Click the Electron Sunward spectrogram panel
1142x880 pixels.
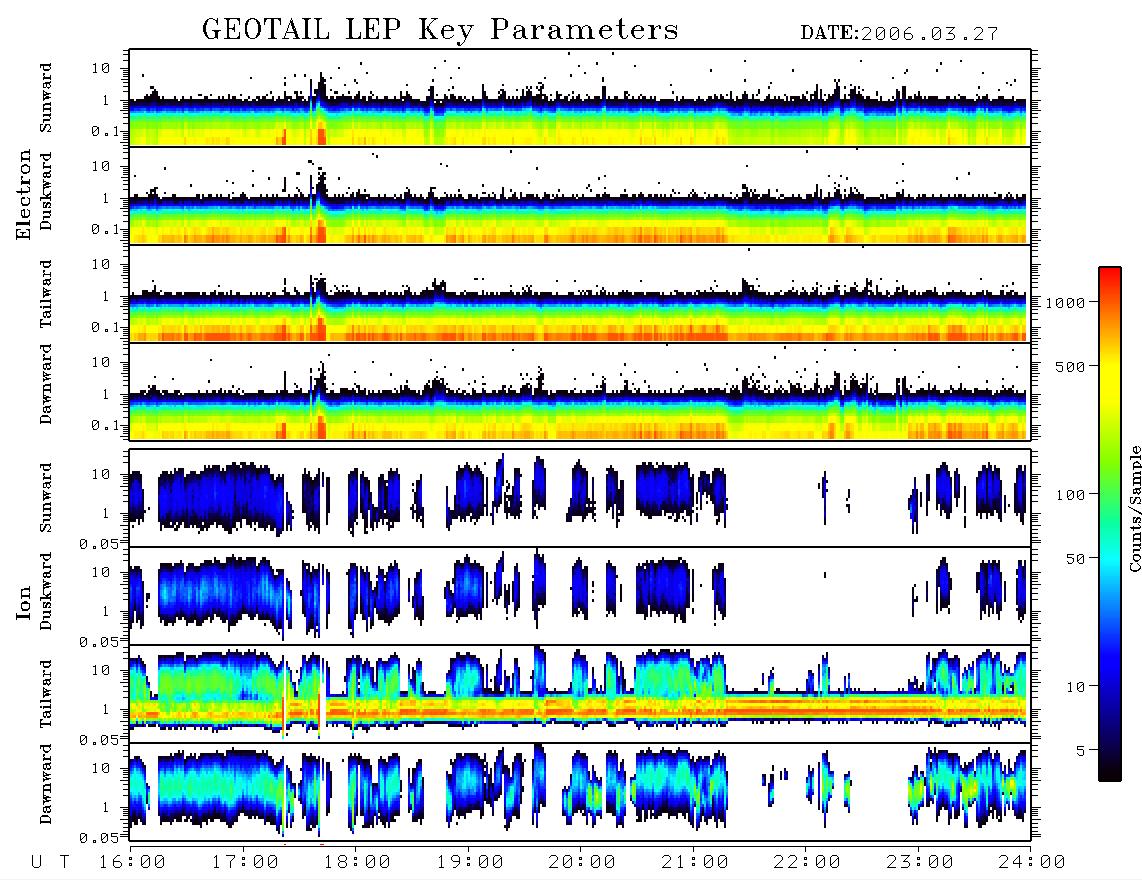[580, 98]
